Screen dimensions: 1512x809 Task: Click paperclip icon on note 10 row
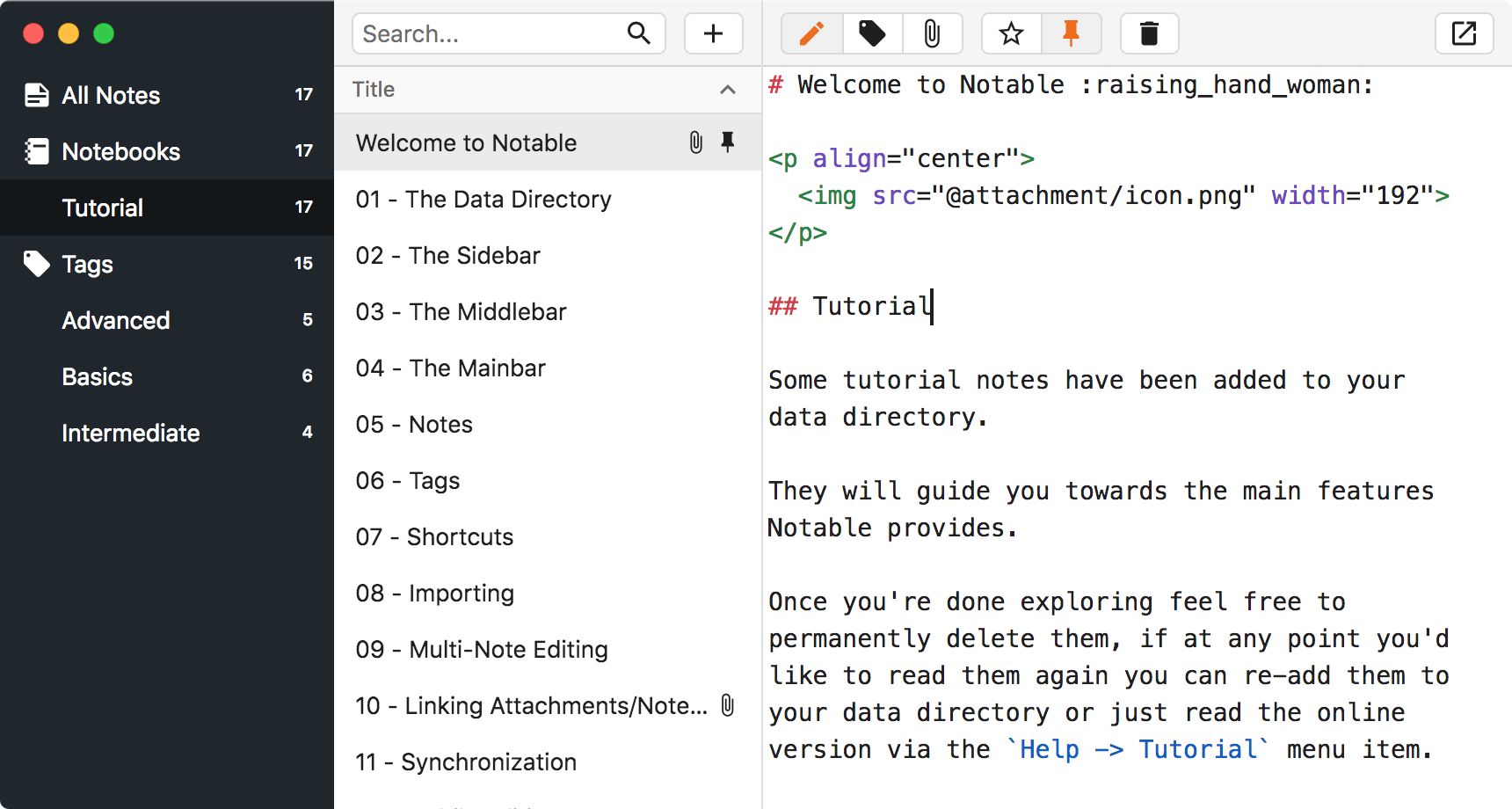click(x=728, y=705)
